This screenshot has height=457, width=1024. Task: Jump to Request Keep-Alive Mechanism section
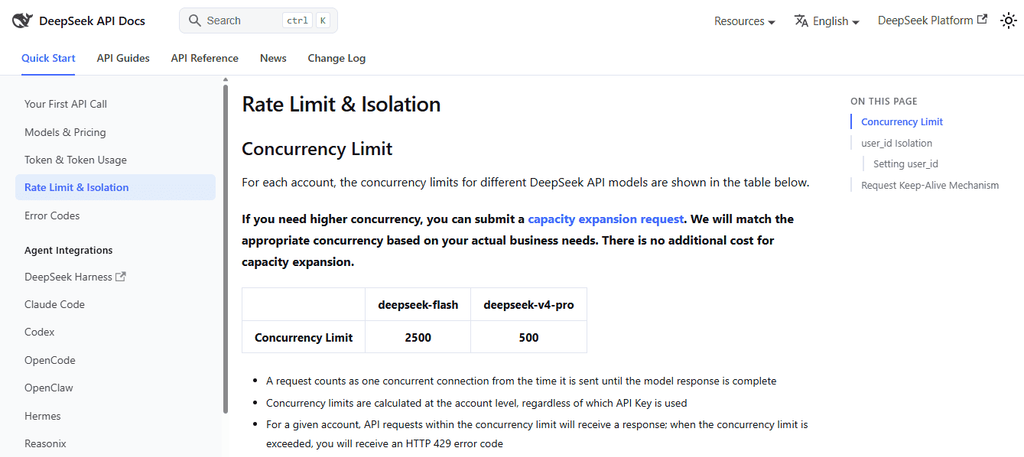click(930, 185)
